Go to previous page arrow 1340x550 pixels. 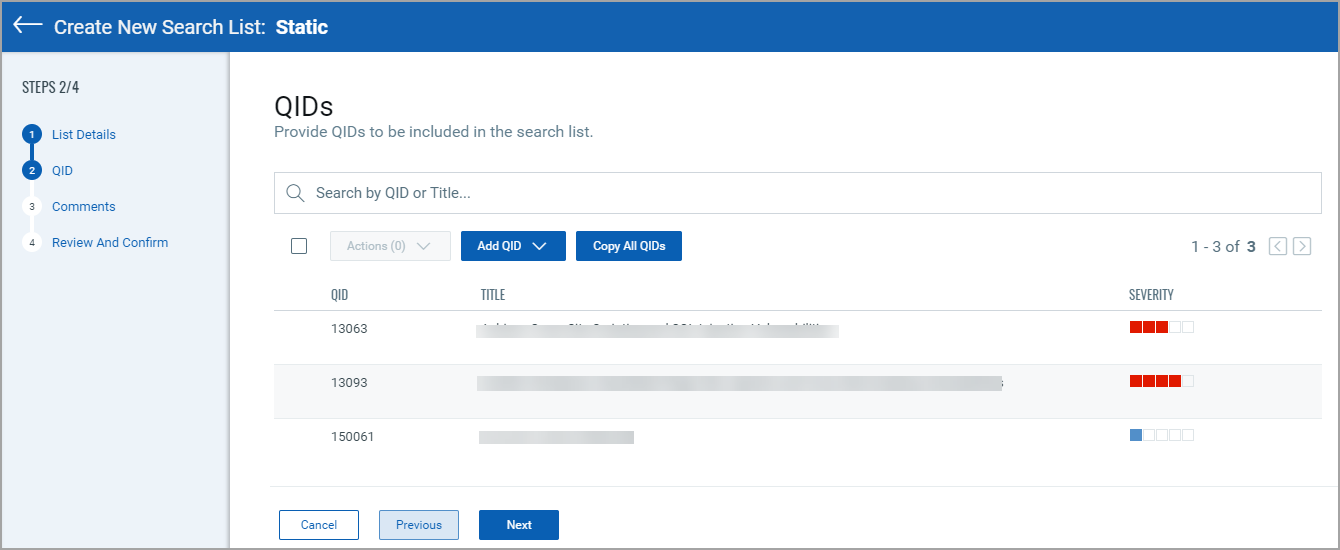point(1278,246)
